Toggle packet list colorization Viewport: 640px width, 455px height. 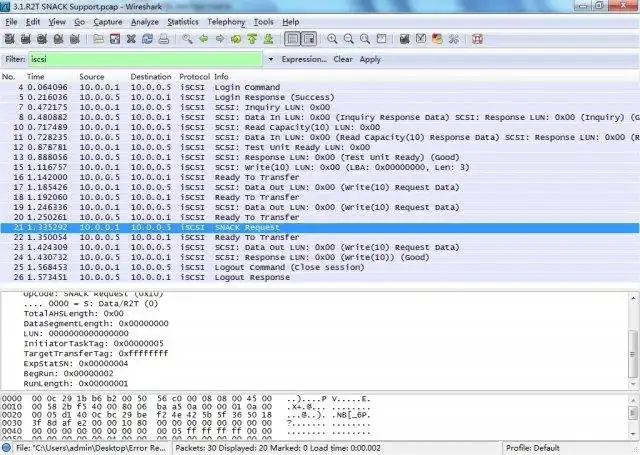click(x=292, y=39)
